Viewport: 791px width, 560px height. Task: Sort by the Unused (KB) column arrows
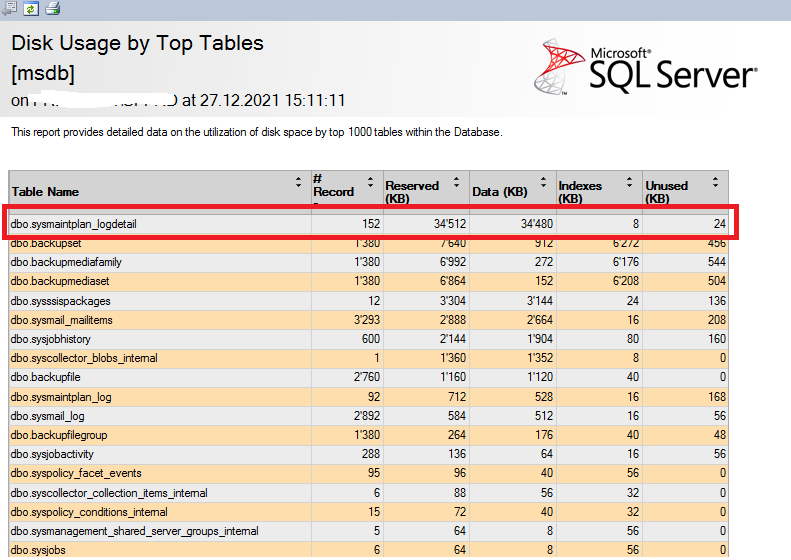point(715,182)
